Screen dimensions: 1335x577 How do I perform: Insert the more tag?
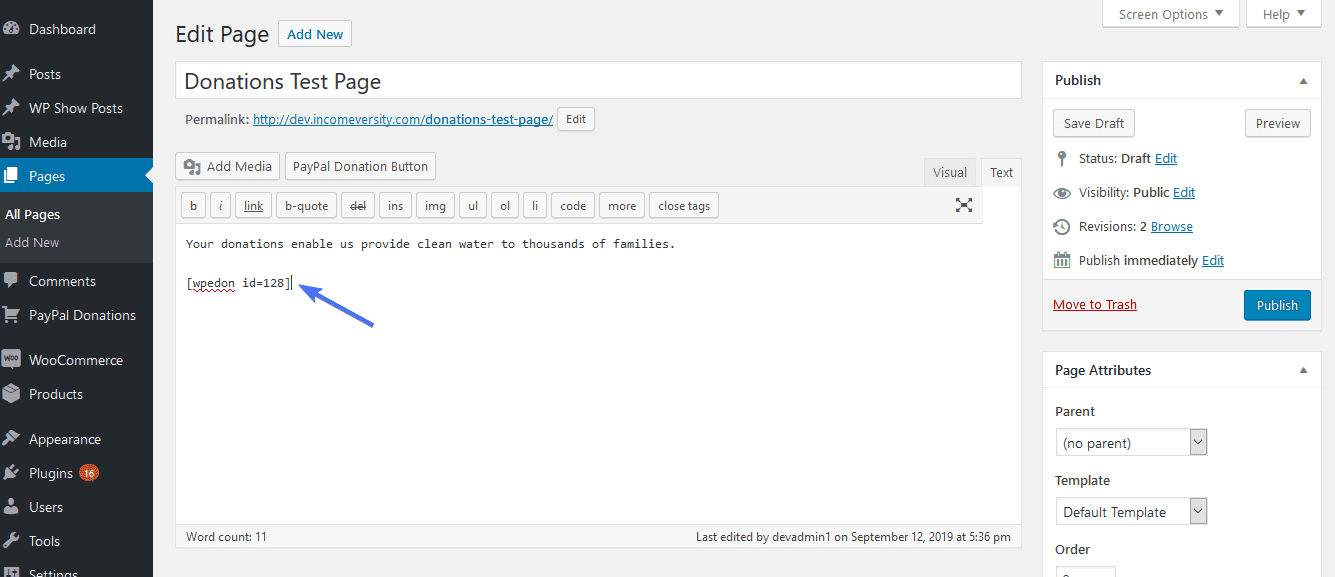[622, 206]
